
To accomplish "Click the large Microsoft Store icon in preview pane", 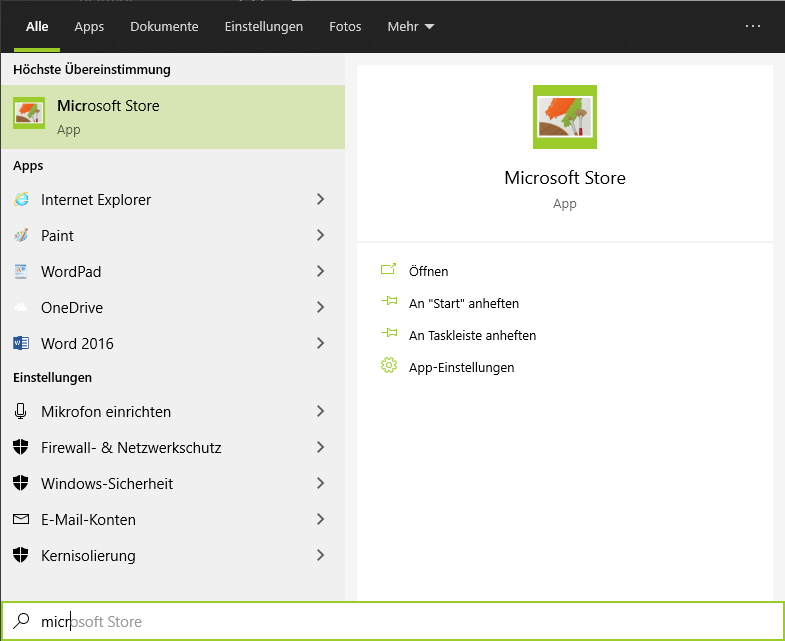I will (565, 117).
